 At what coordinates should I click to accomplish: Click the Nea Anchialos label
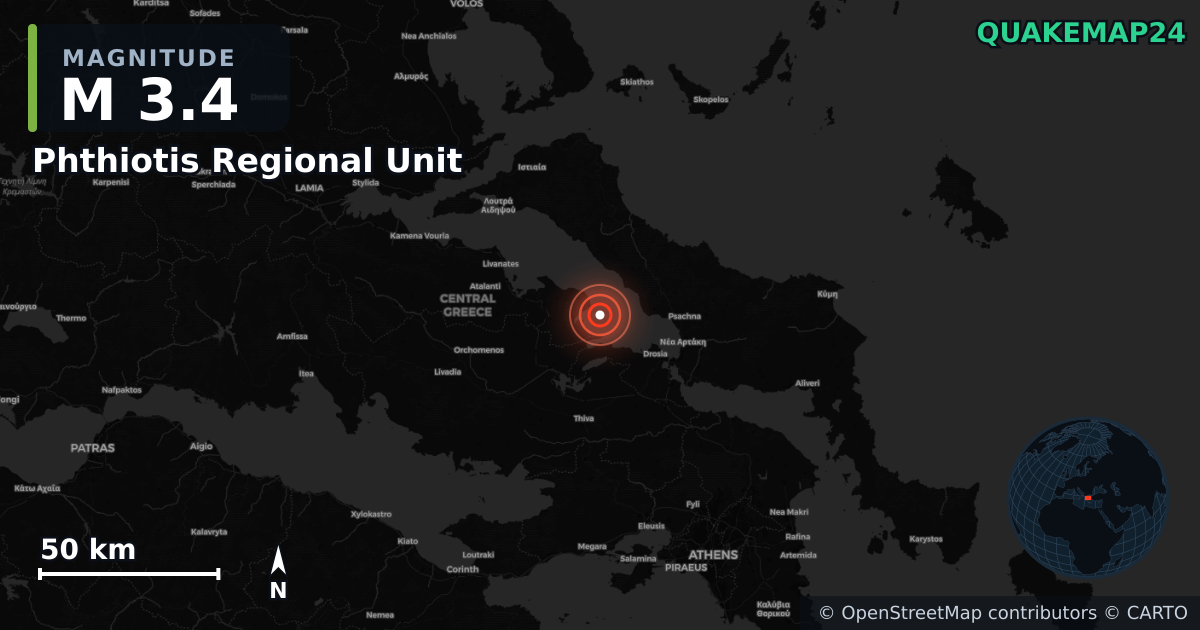[429, 36]
